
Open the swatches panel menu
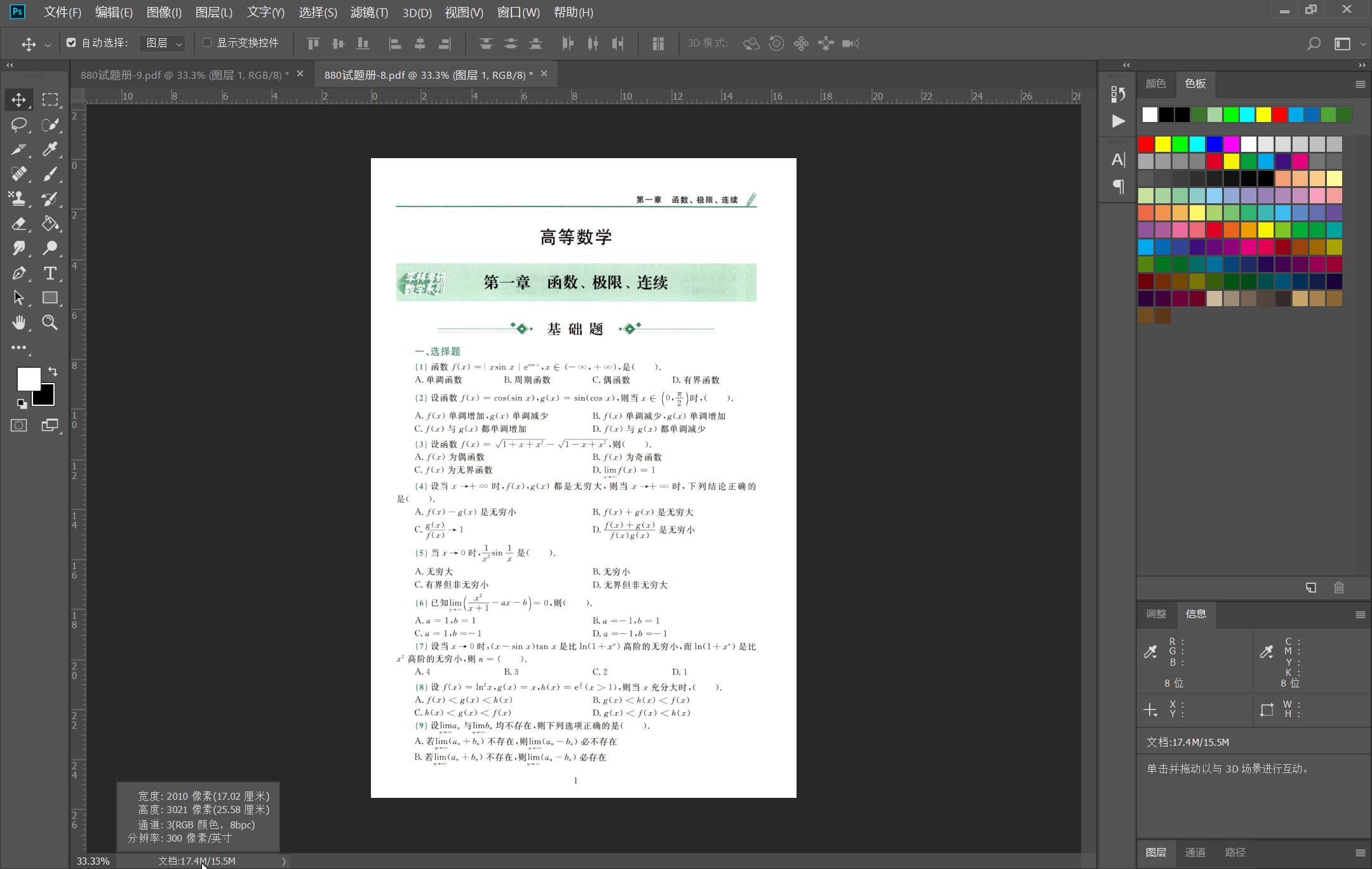click(1360, 84)
